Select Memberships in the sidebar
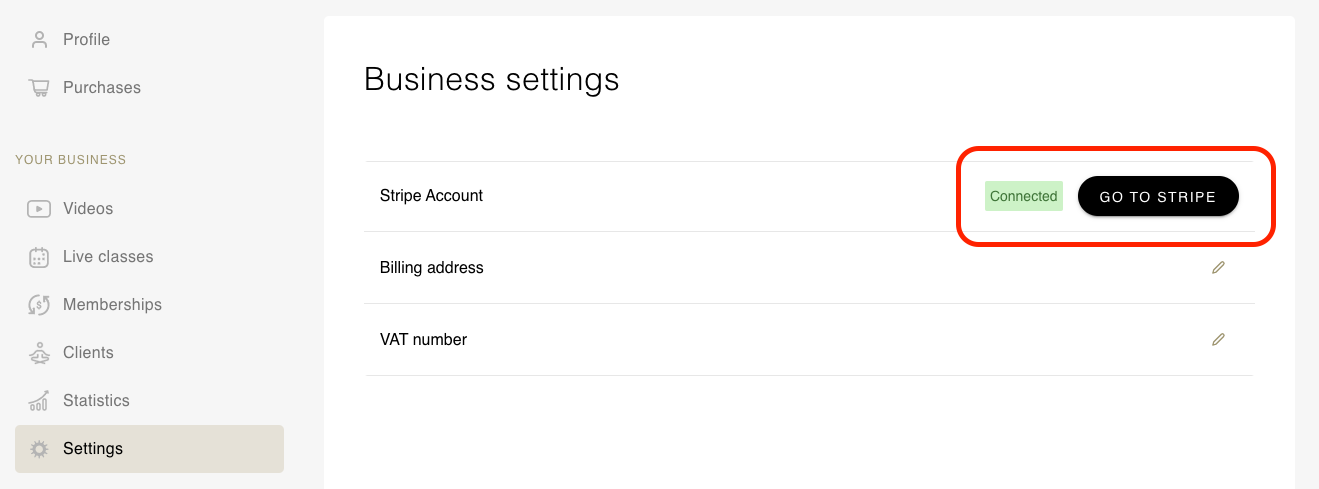The height and width of the screenshot is (489, 1319). (112, 305)
